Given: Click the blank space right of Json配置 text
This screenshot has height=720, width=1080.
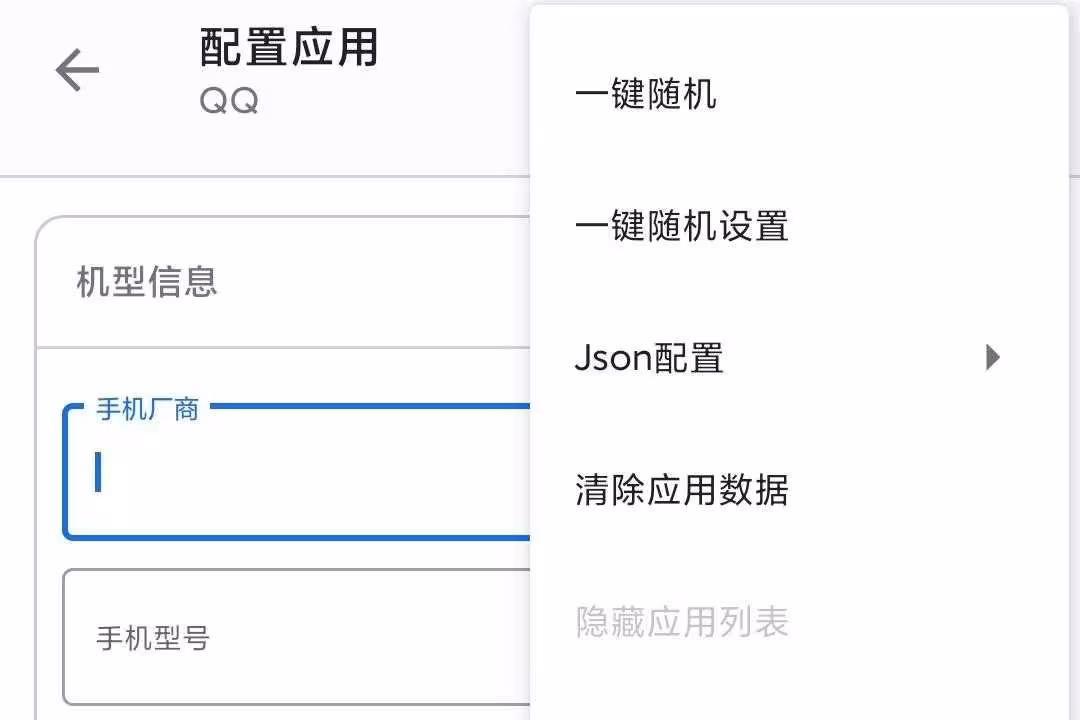Looking at the screenshot, I should click(850, 358).
